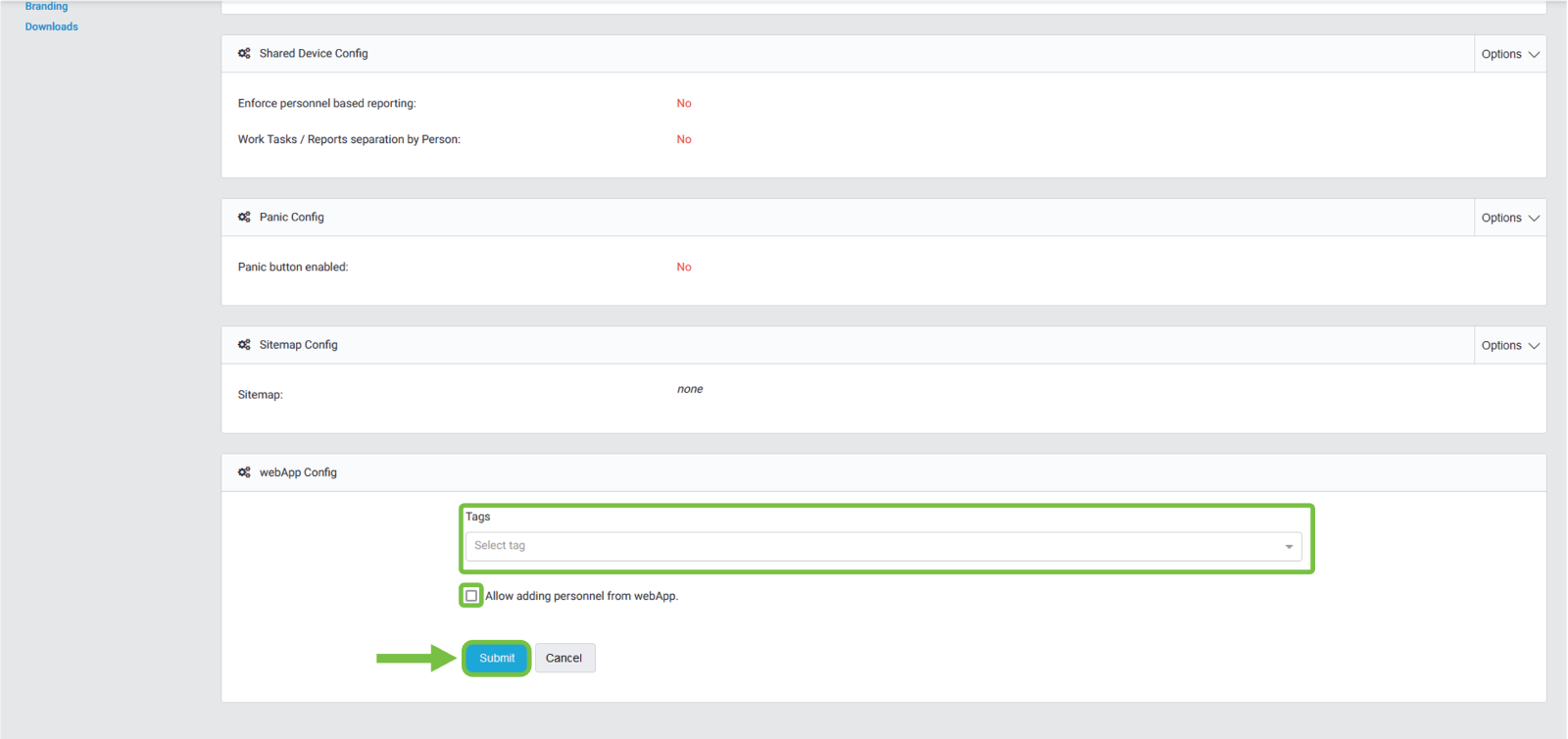Click the gear icon beside Shared Device Config
1568x739 pixels.
(244, 54)
